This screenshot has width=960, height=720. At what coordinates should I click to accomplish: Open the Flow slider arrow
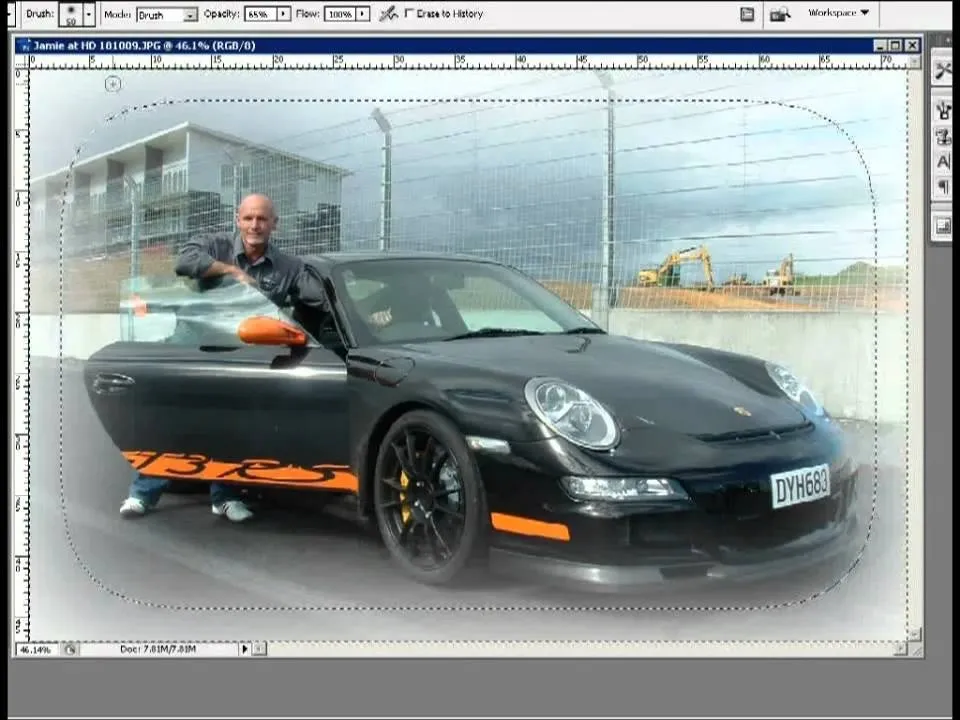[363, 14]
